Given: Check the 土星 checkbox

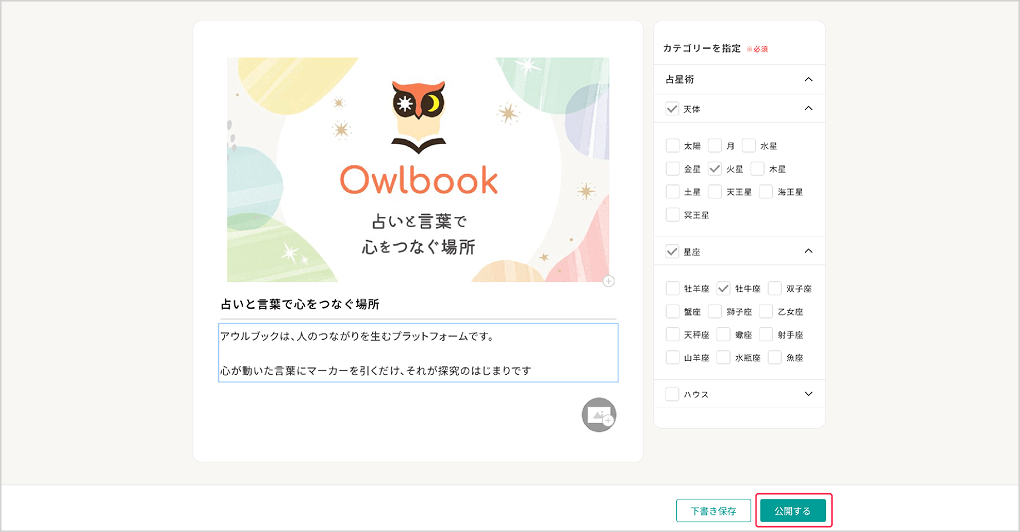Looking at the screenshot, I should (x=673, y=191).
